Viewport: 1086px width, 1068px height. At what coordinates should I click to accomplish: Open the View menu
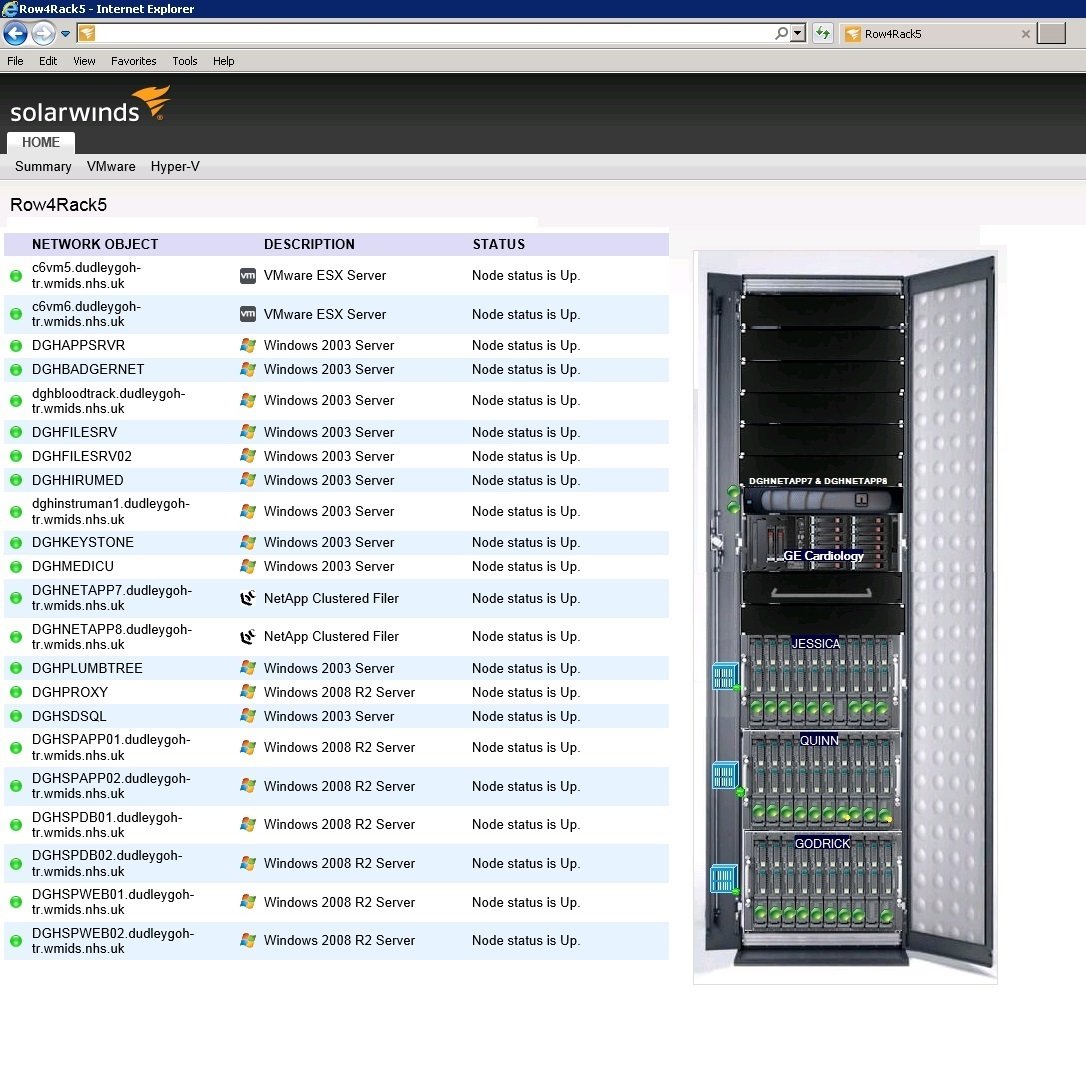click(84, 61)
